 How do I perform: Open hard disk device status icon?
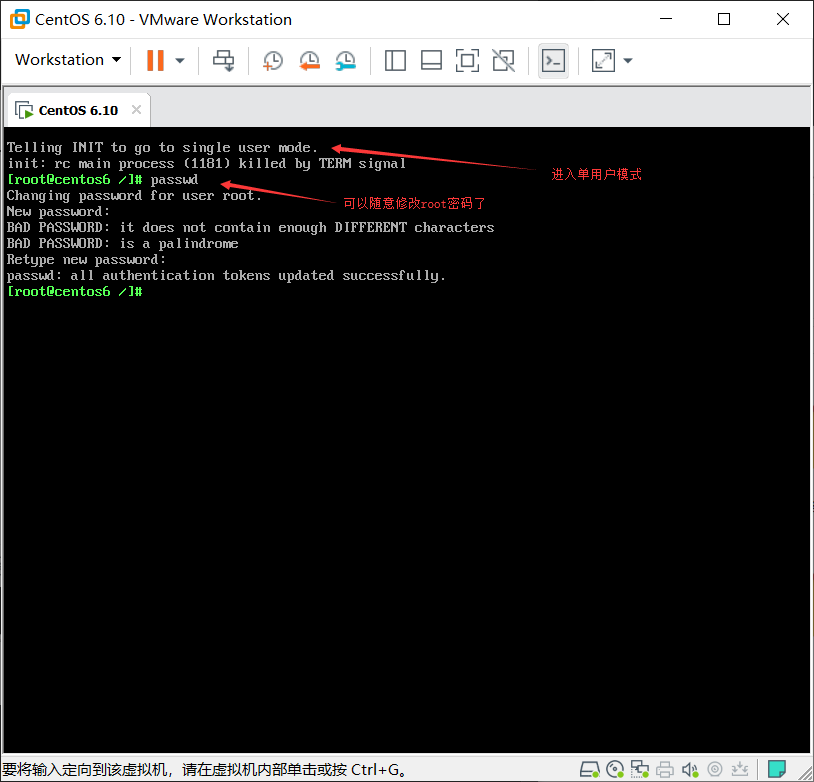pyautogui.click(x=589, y=769)
